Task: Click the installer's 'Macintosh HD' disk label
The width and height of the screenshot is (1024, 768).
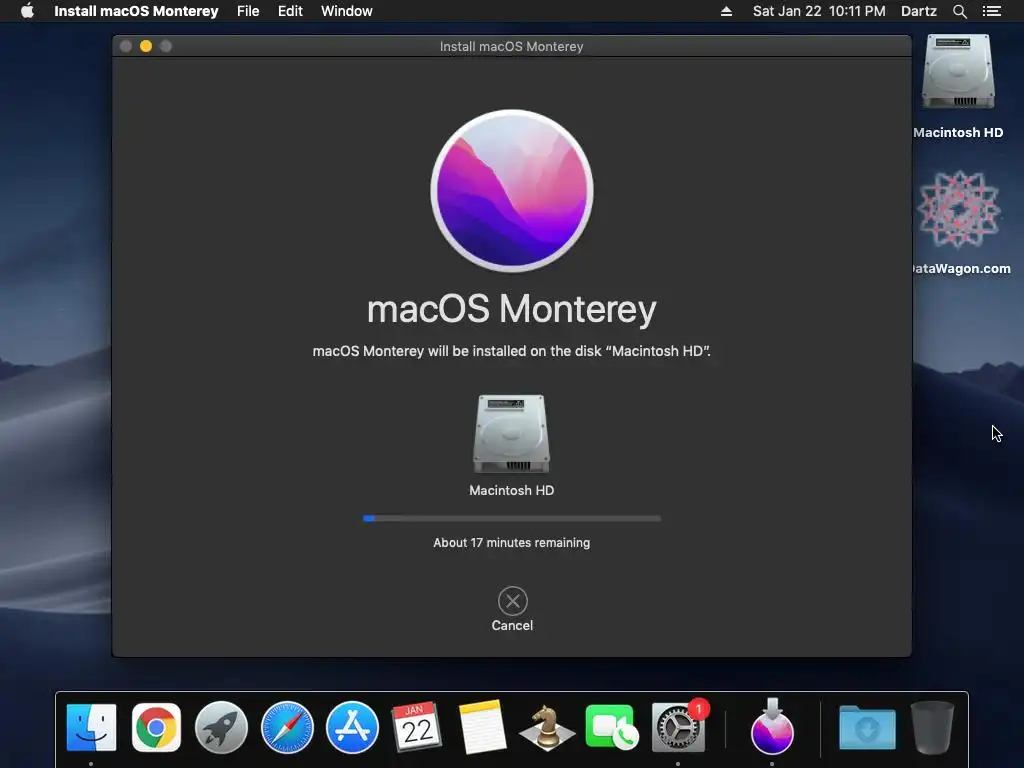Action: tap(511, 490)
